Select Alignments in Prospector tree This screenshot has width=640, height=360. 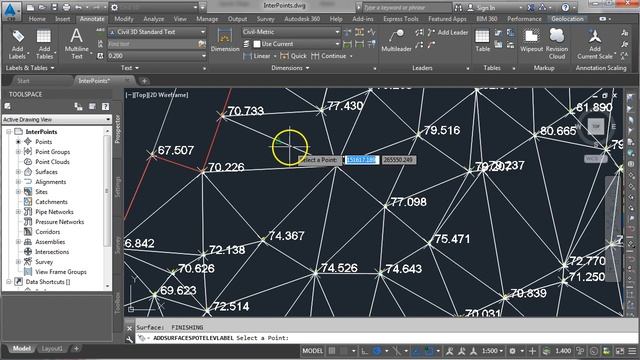(50, 182)
